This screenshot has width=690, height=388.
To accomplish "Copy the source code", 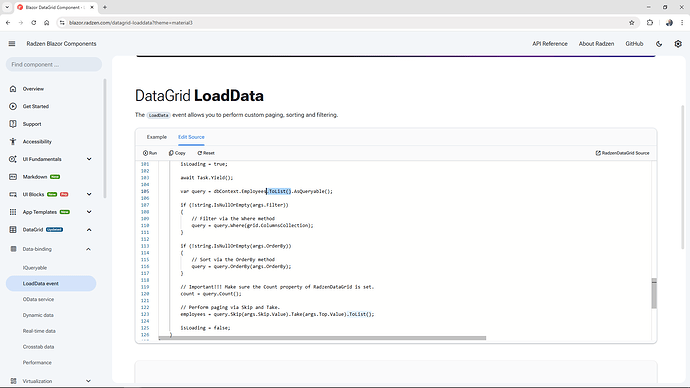I will click(x=177, y=153).
